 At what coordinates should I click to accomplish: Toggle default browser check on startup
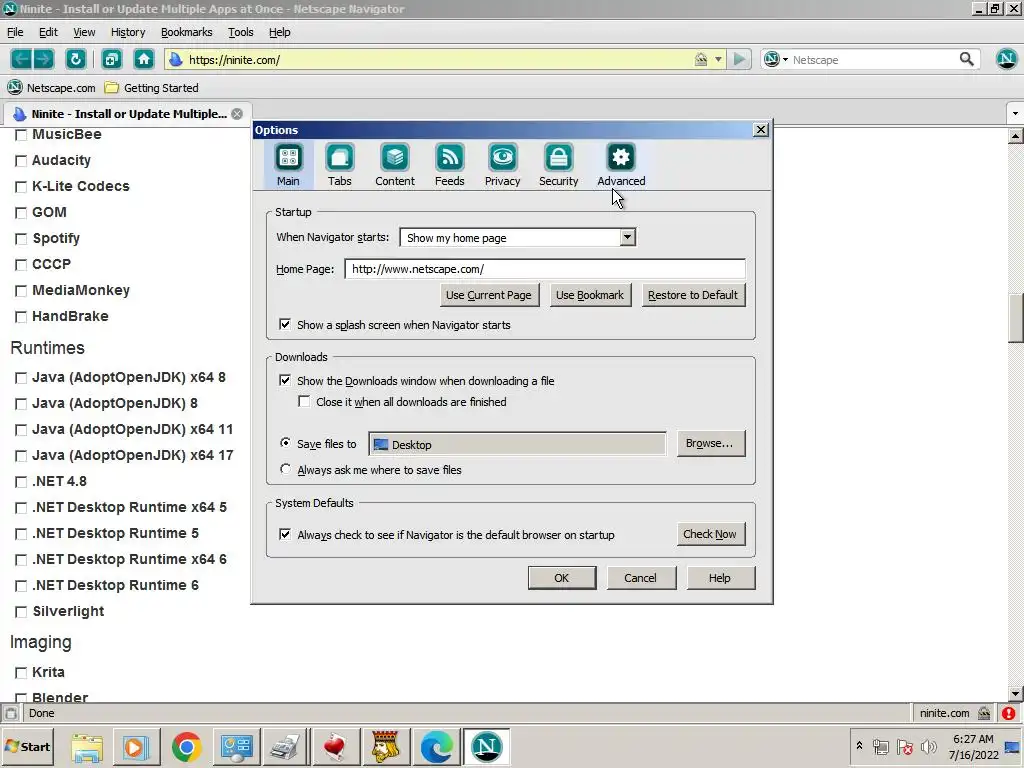285,534
